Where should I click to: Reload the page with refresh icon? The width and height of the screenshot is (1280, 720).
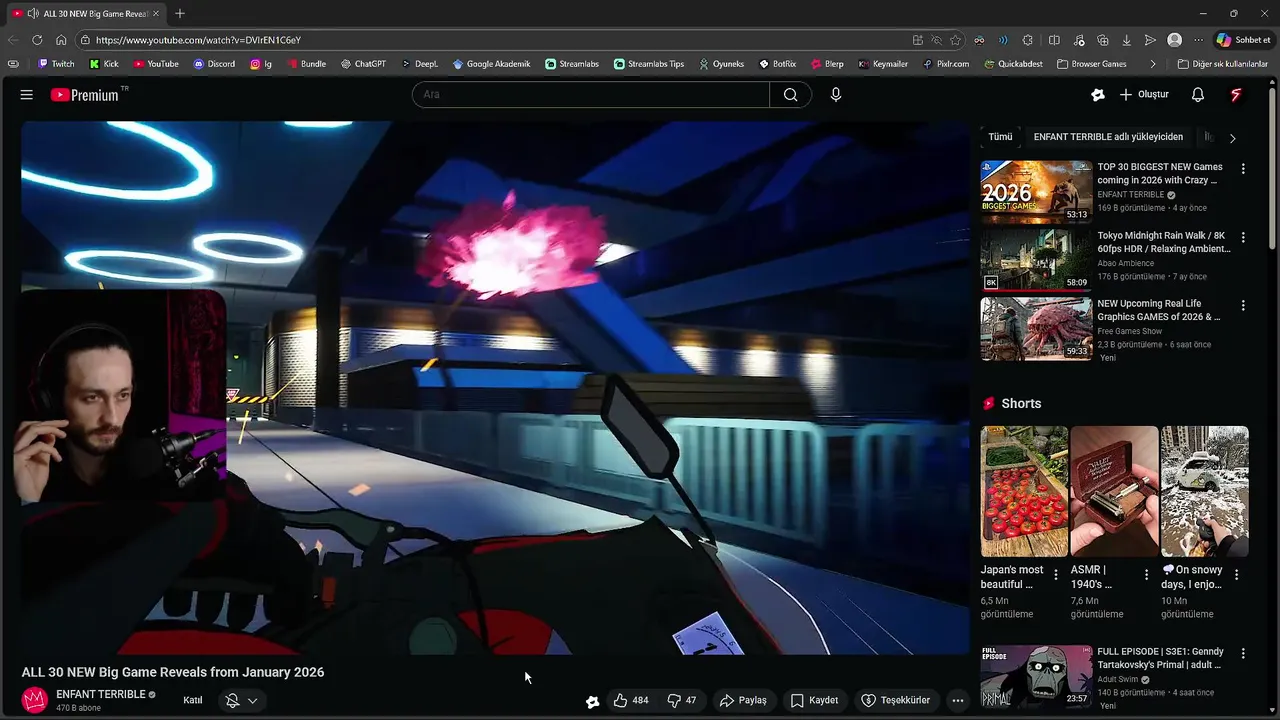pos(37,40)
